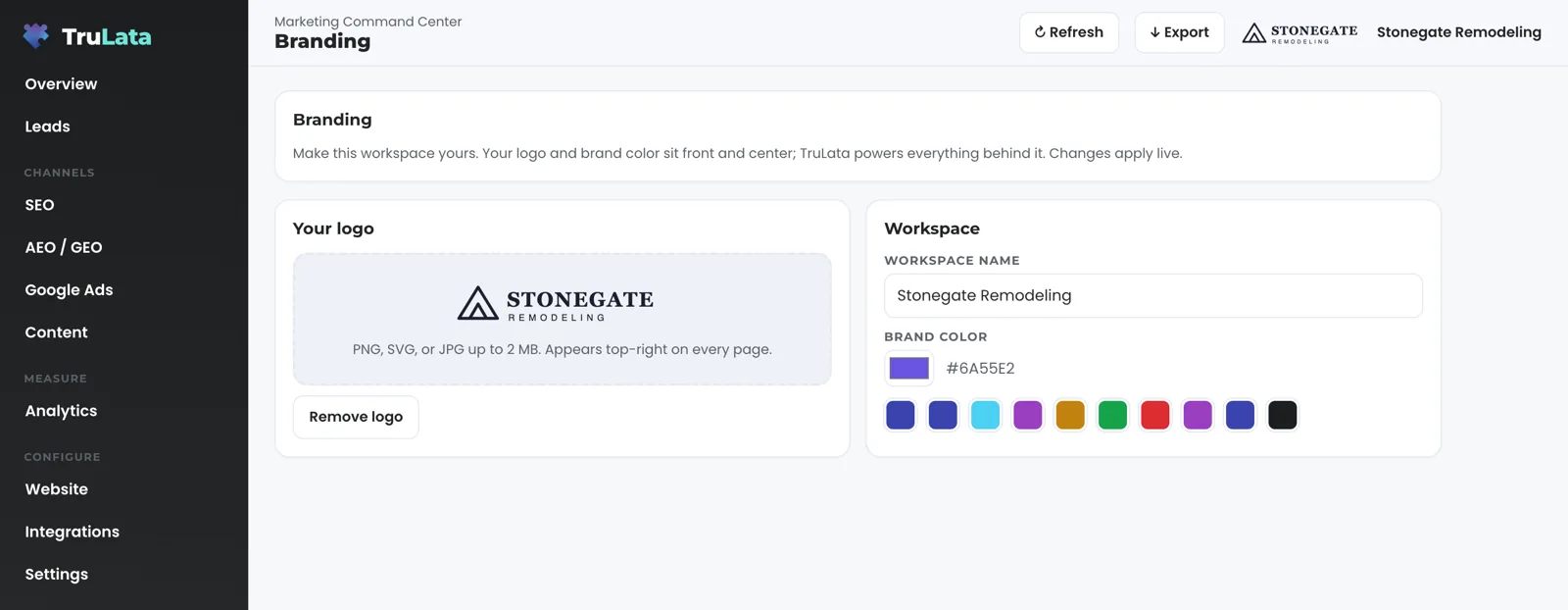The image size is (1568, 610).
Task: Open Settings in the sidebar
Action: pyautogui.click(x=56, y=575)
